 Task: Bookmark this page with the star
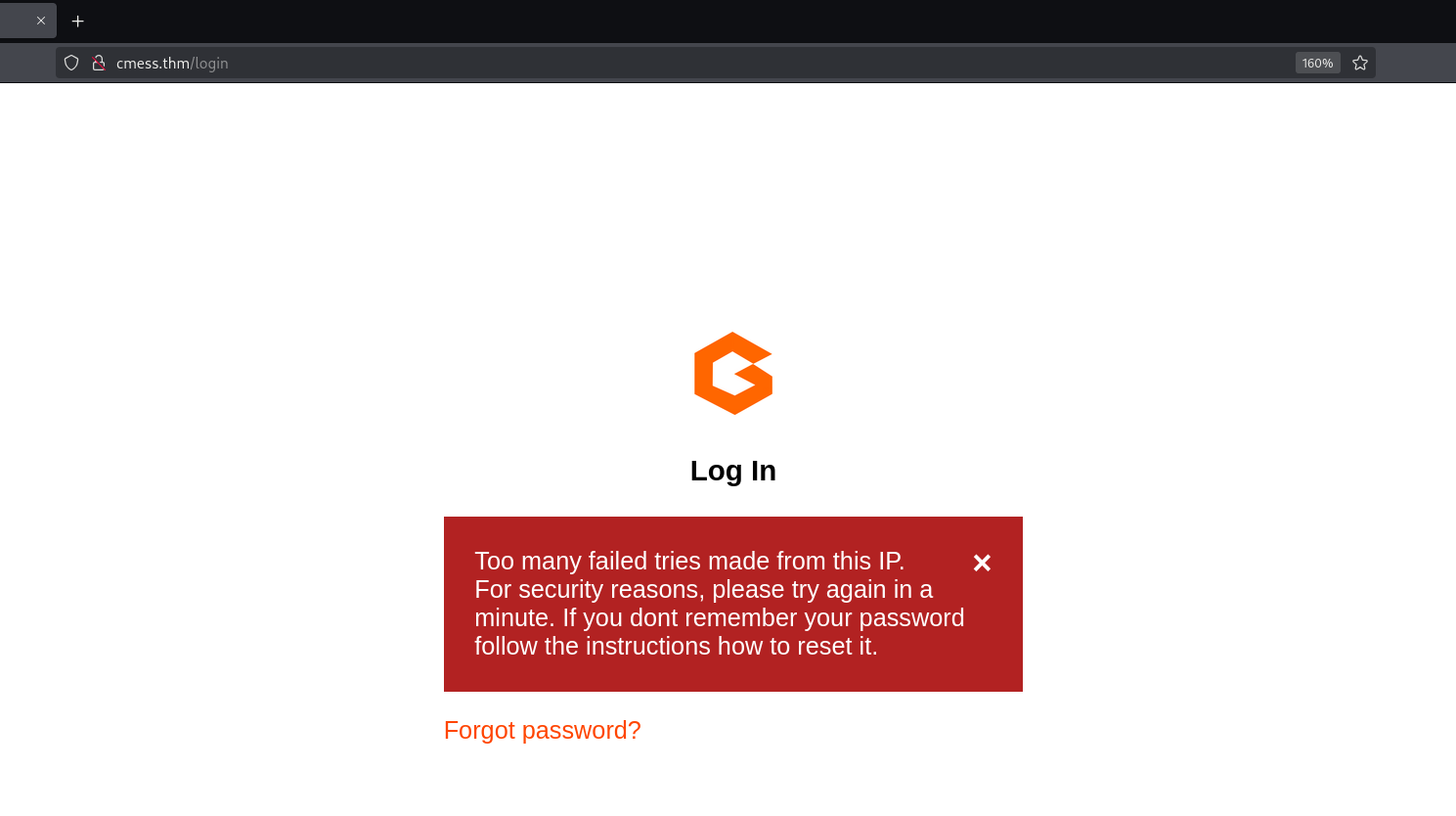(1360, 63)
